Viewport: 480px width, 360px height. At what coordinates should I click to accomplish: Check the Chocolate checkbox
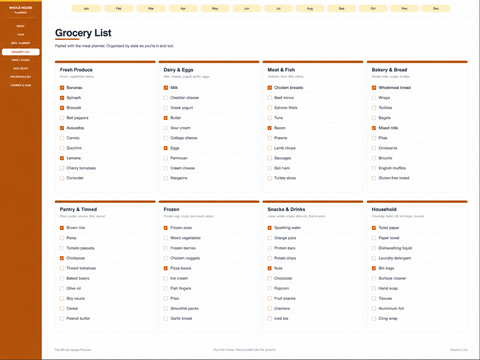pyautogui.click(x=270, y=278)
